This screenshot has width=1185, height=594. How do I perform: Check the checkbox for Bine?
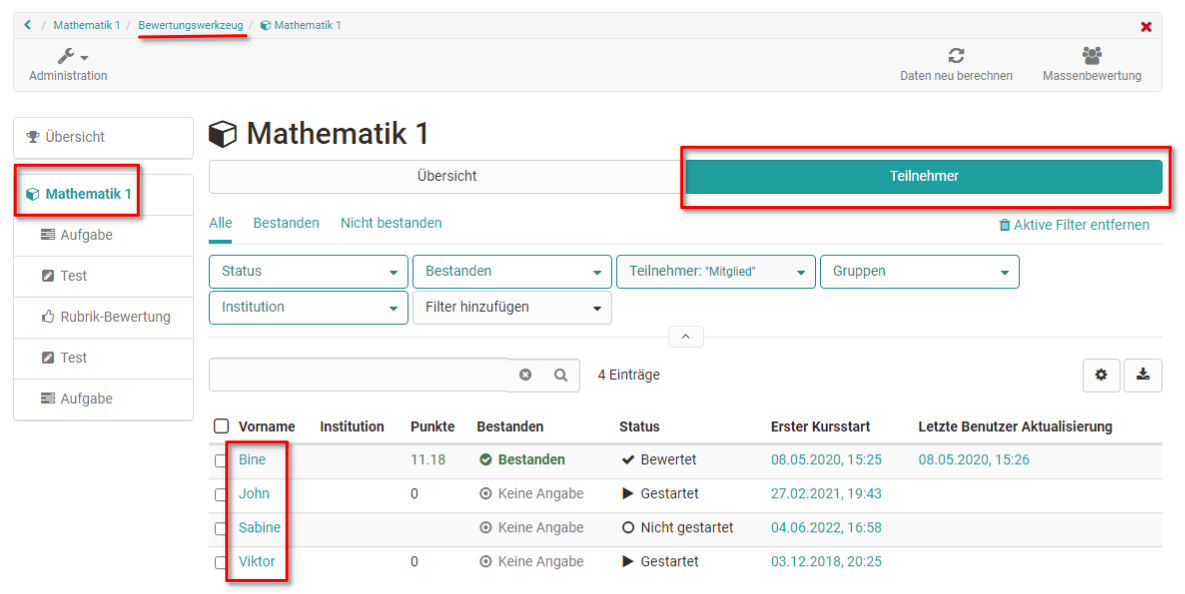[221, 461]
